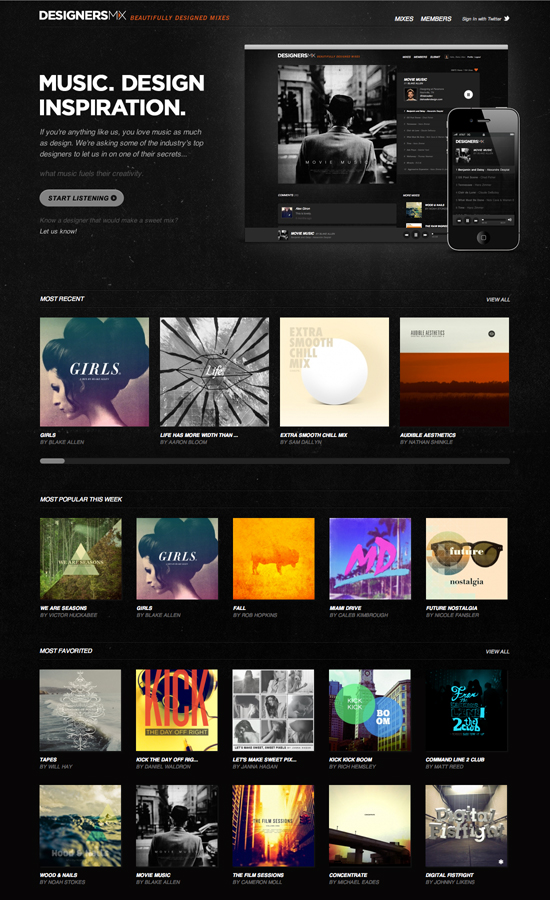Click View All beside Most Recent

click(x=498, y=300)
